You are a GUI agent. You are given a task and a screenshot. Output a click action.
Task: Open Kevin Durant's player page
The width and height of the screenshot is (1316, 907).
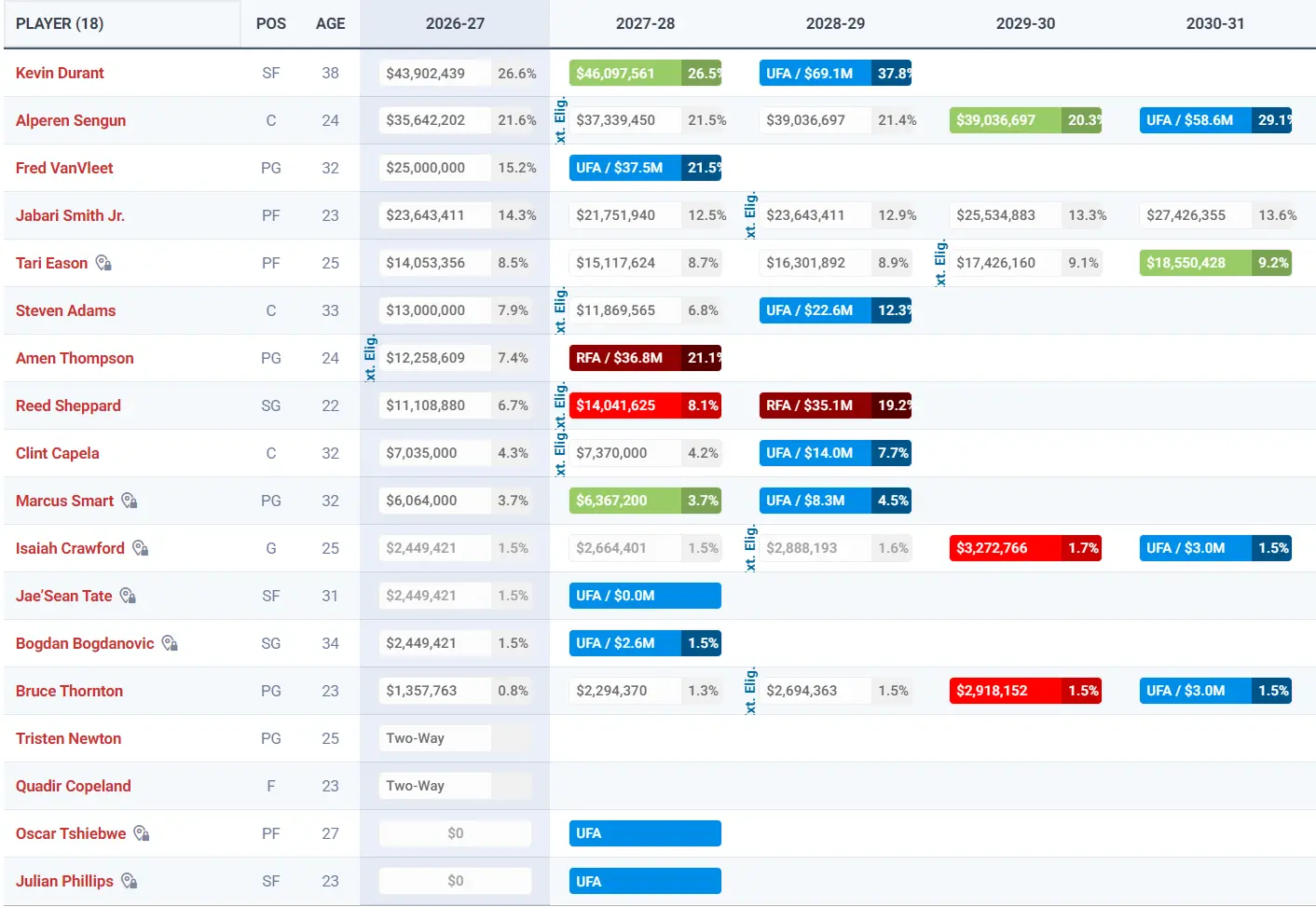(60, 73)
